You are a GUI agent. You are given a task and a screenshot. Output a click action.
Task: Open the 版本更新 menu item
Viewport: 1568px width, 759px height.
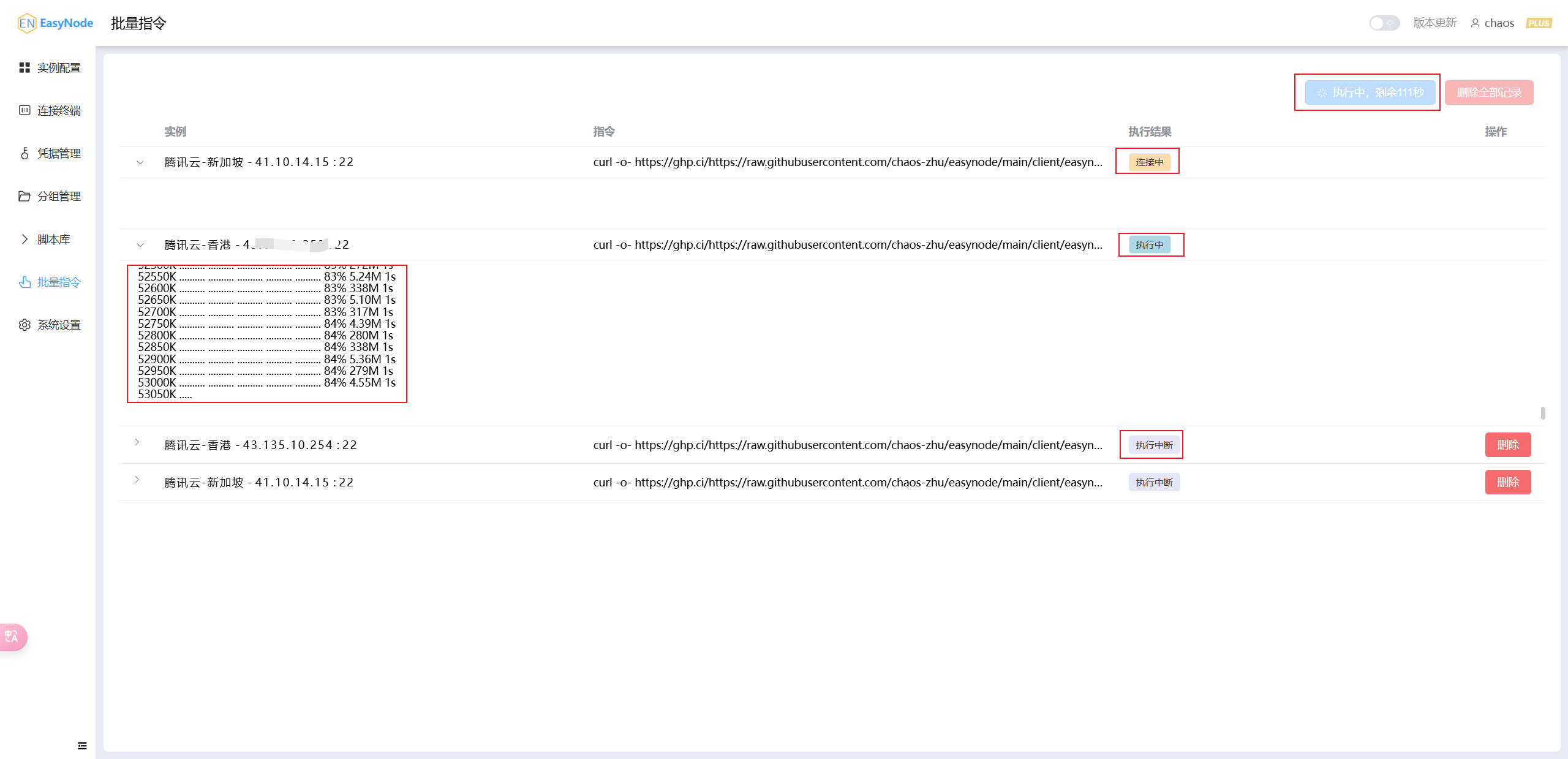coord(1434,23)
